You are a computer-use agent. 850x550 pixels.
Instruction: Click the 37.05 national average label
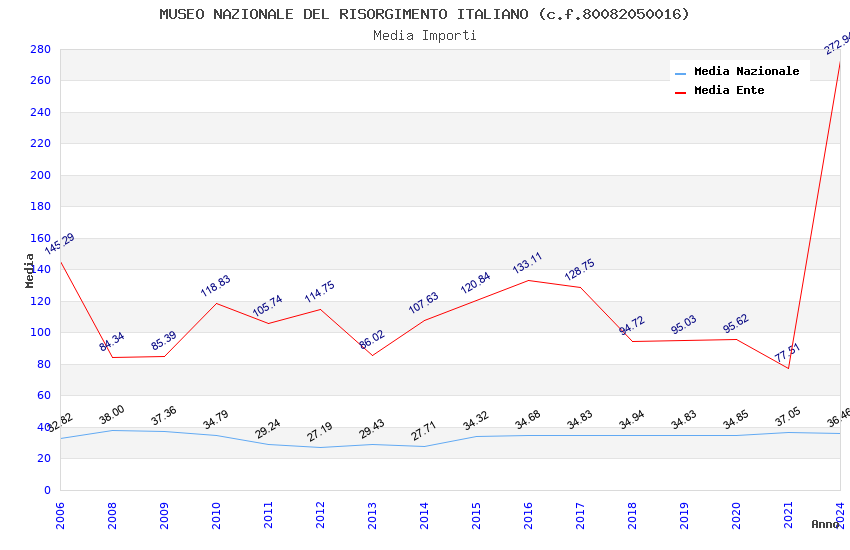point(788,416)
